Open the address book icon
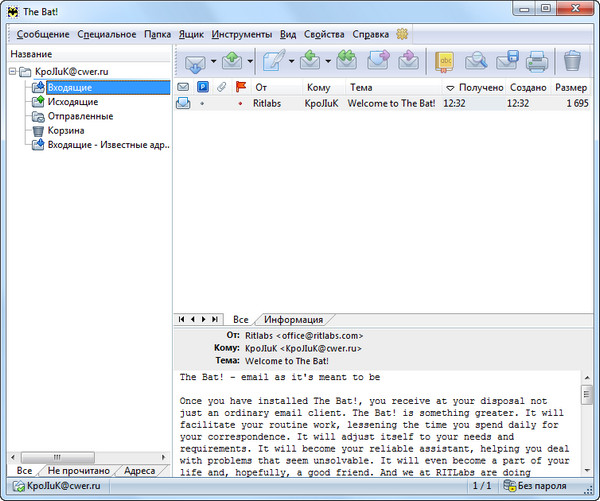600x501 pixels. click(x=445, y=61)
